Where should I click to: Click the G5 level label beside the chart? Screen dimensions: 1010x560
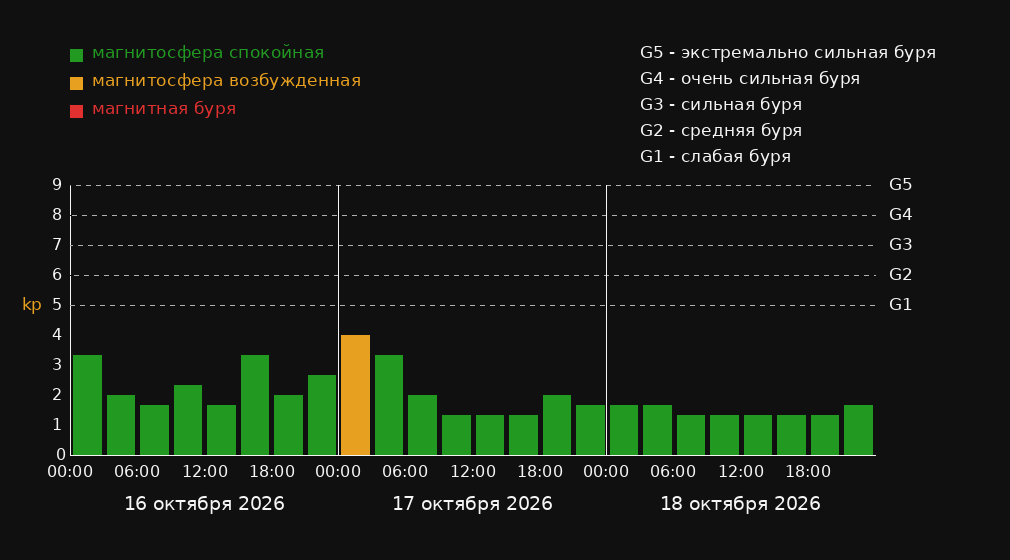pos(900,185)
